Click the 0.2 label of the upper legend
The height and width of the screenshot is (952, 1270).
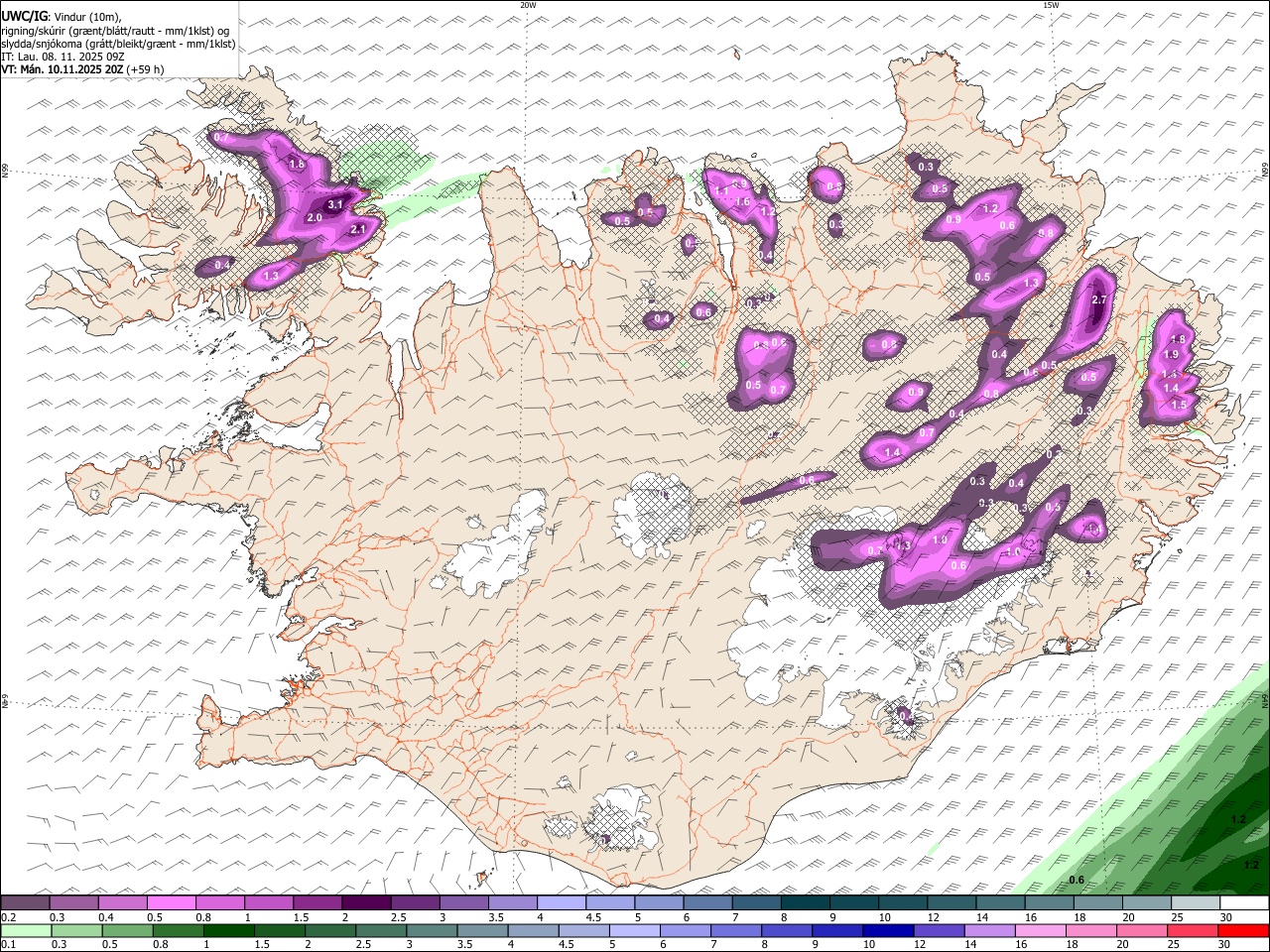pyautogui.click(x=8, y=917)
